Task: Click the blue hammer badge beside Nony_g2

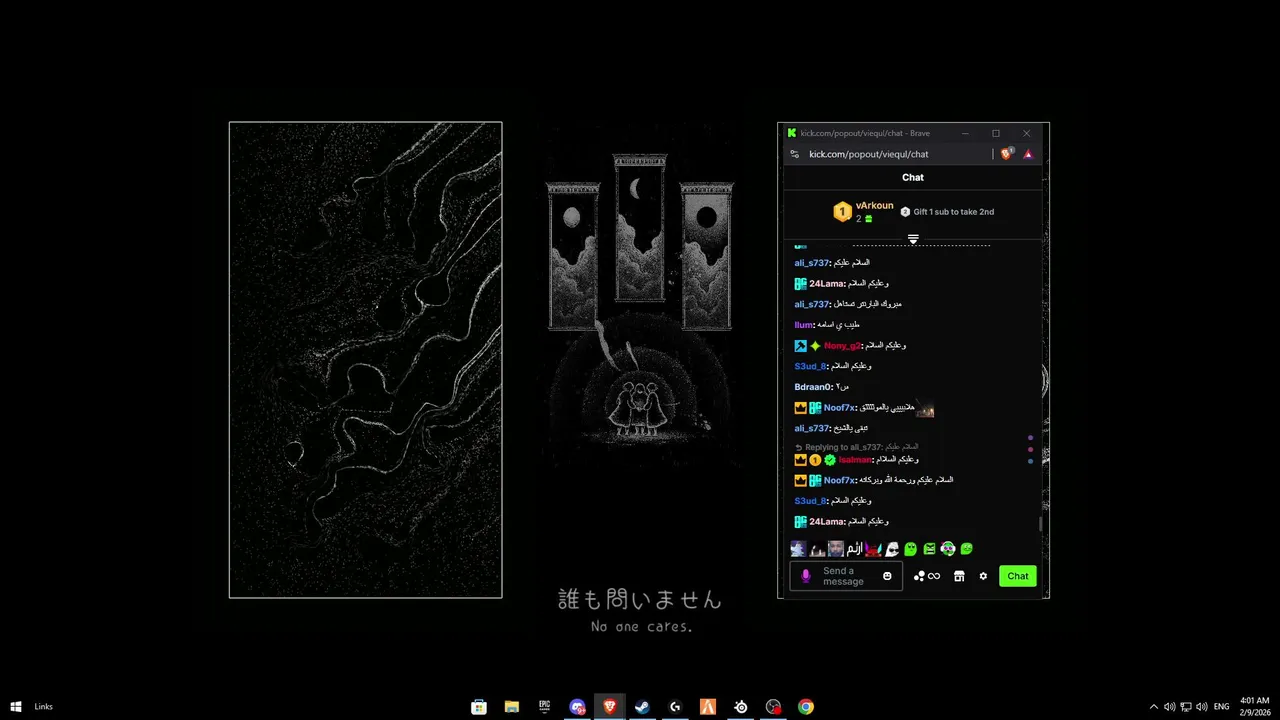Action: pos(800,346)
